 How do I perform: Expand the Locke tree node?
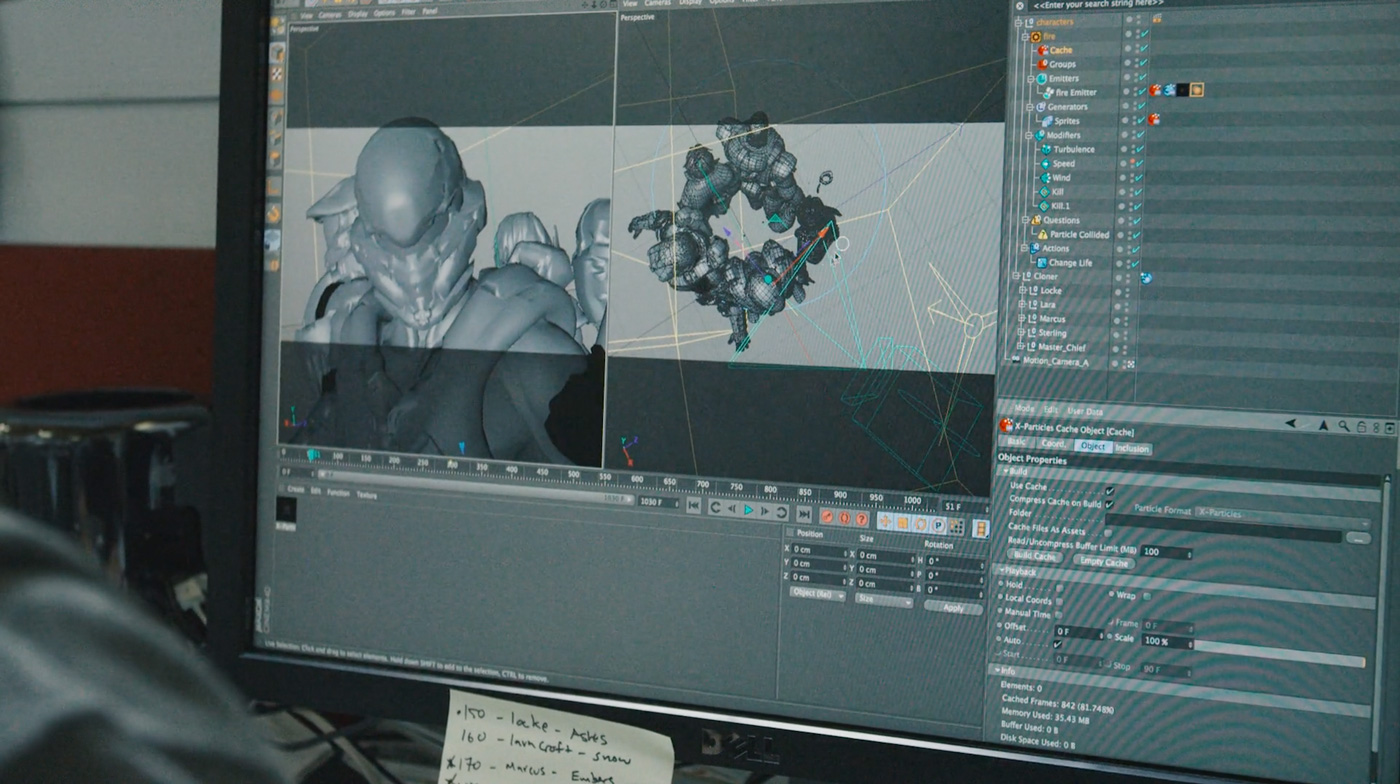[x=1021, y=290]
